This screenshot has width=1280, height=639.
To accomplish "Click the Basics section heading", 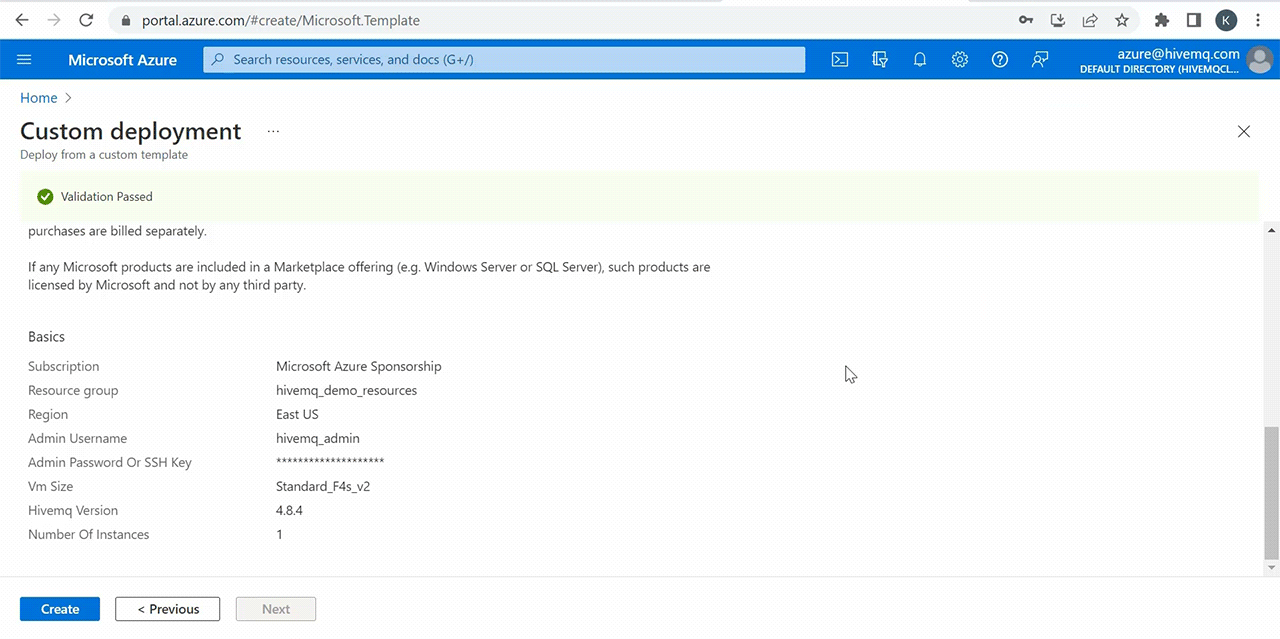I will (x=46, y=337).
